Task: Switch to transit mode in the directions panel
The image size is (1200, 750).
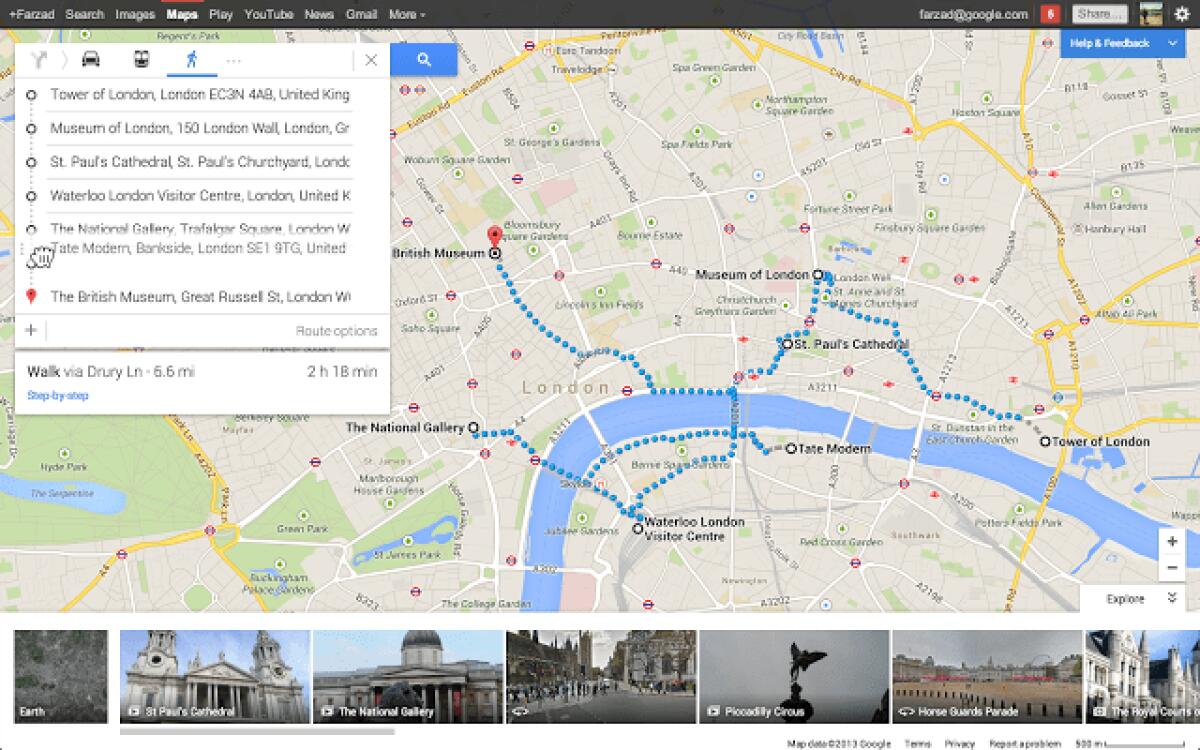Action: click(x=140, y=60)
